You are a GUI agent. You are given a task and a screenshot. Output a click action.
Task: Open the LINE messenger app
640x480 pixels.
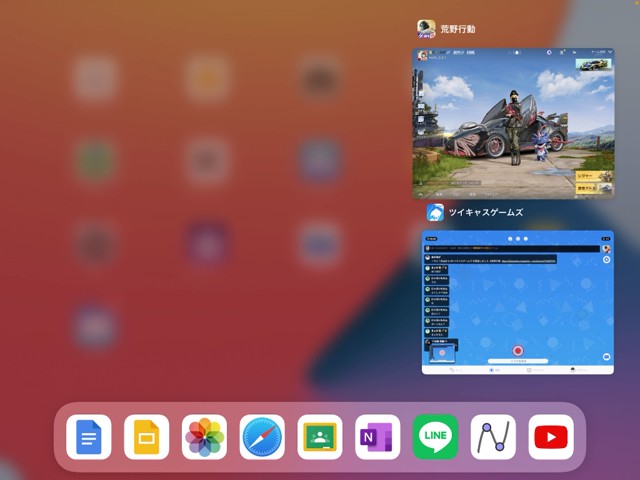tap(436, 437)
